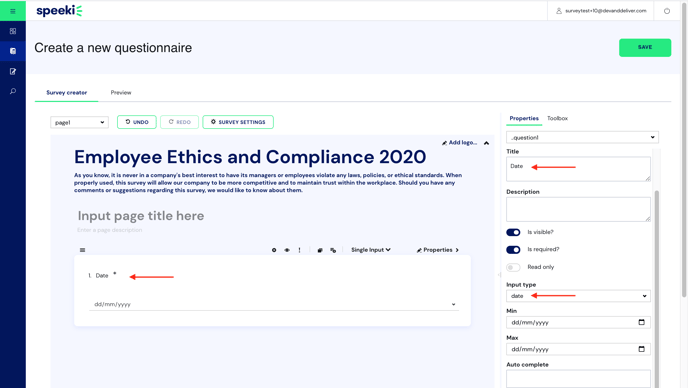Click the Add logo link
The width and height of the screenshot is (688, 388).
point(459,143)
